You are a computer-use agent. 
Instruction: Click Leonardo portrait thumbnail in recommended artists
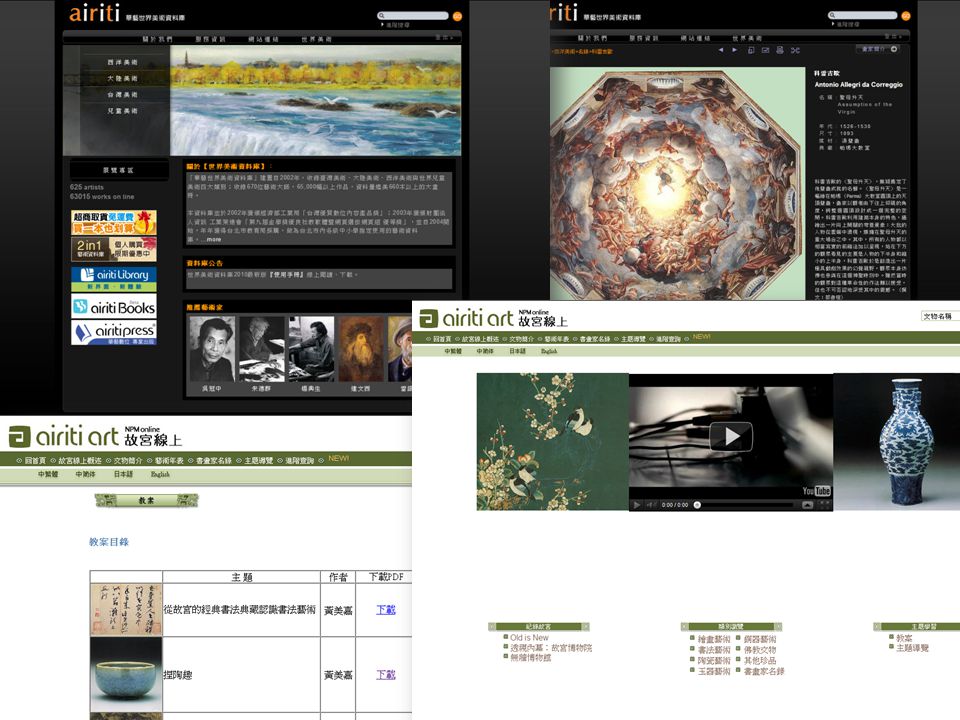click(x=361, y=349)
